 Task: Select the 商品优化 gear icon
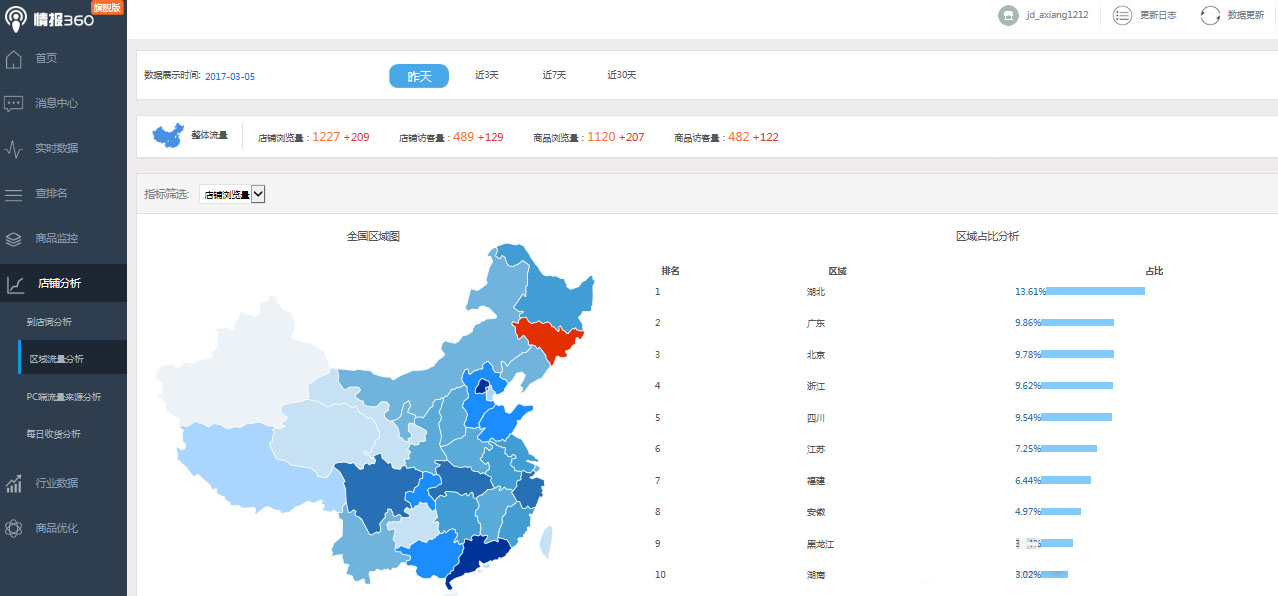point(14,528)
